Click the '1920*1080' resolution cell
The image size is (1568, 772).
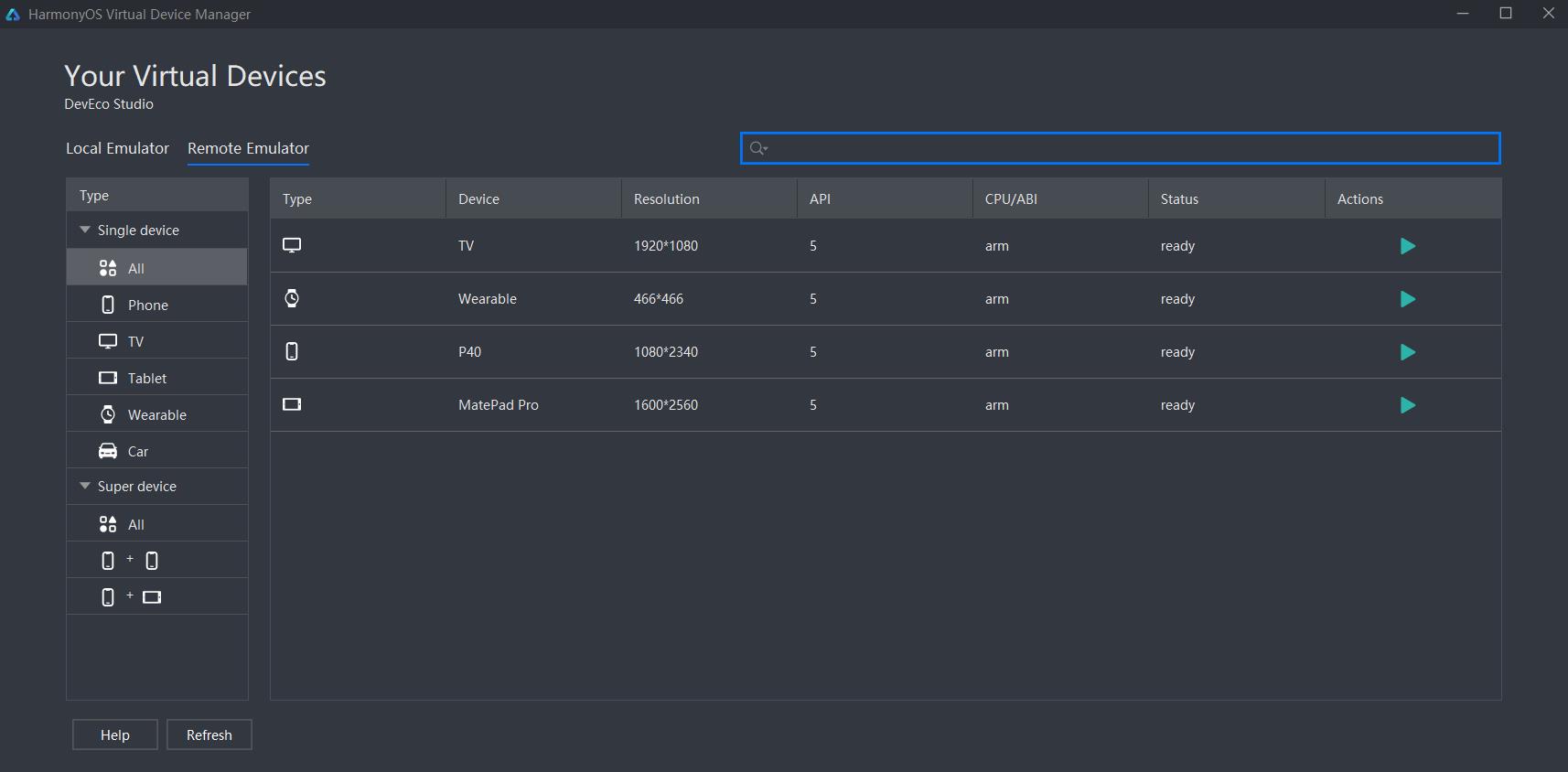click(x=666, y=246)
